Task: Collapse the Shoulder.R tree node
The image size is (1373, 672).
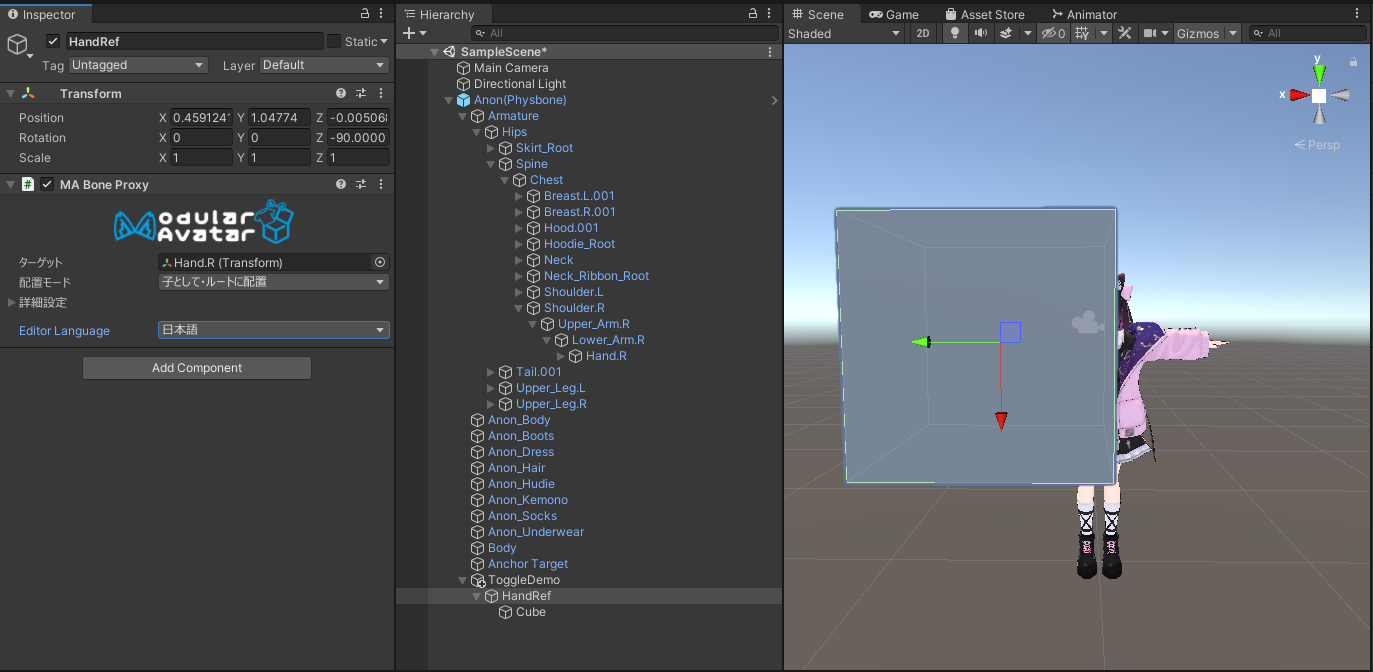Action: coord(519,308)
